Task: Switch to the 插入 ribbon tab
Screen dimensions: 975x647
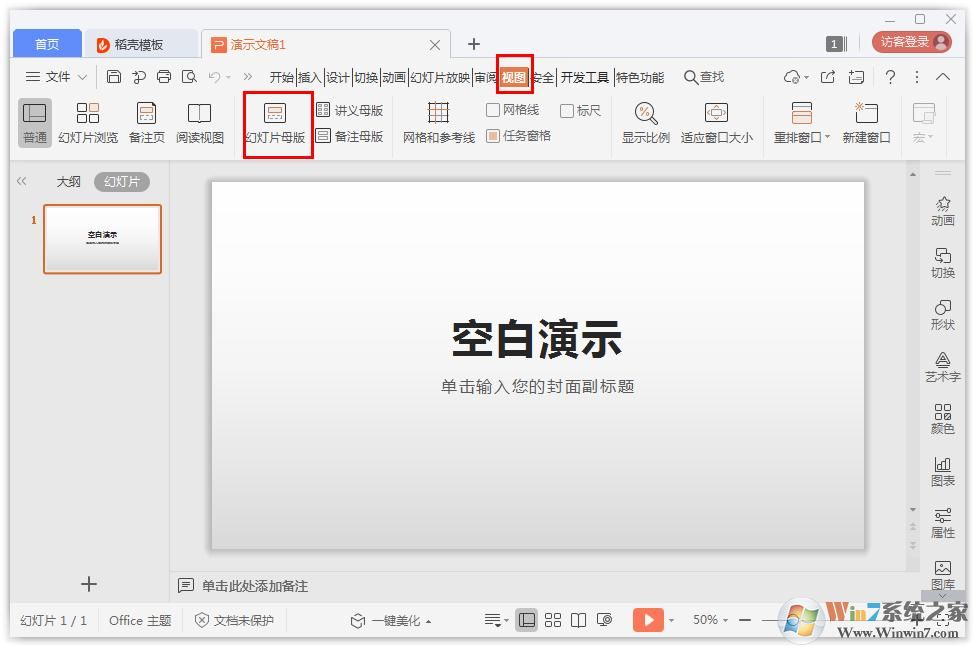Action: click(310, 76)
